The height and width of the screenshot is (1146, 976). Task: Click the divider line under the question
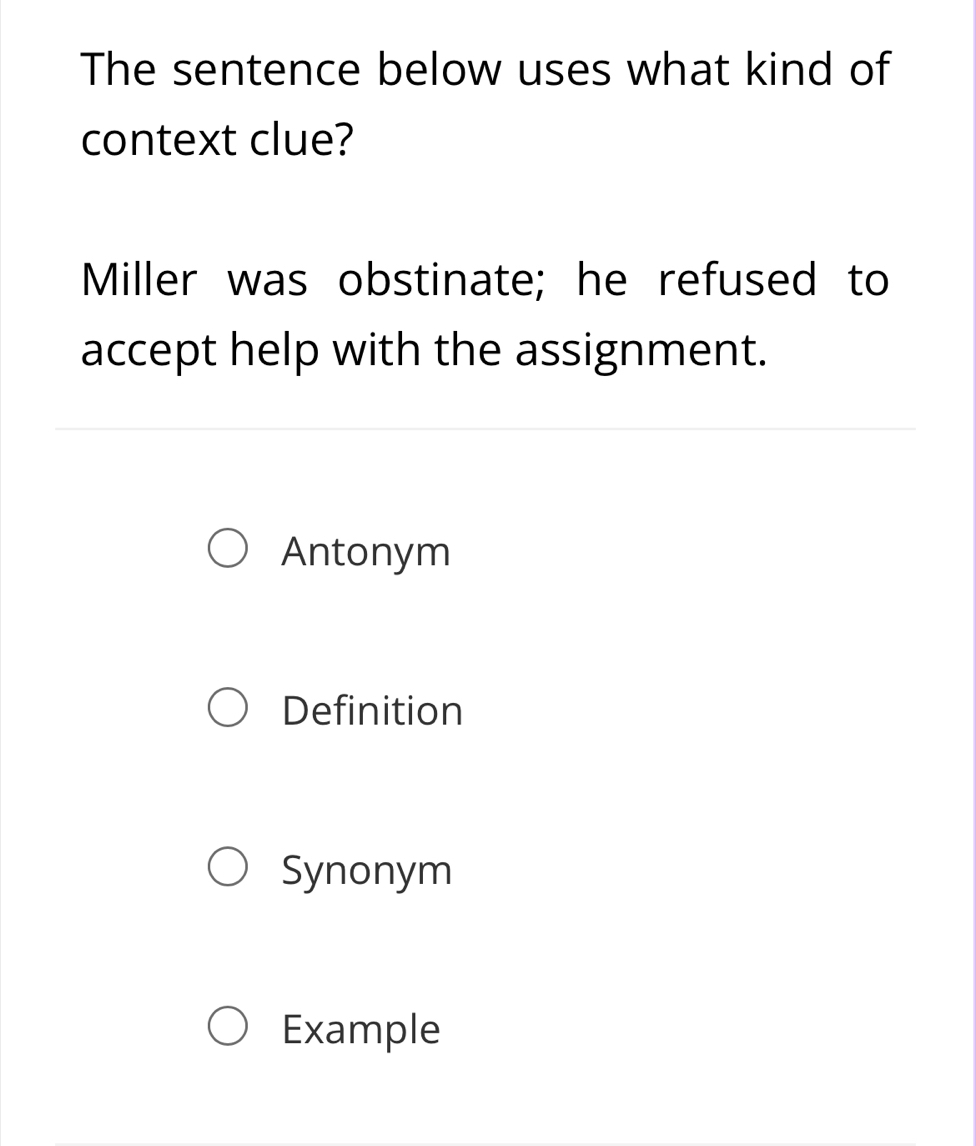coord(485,429)
